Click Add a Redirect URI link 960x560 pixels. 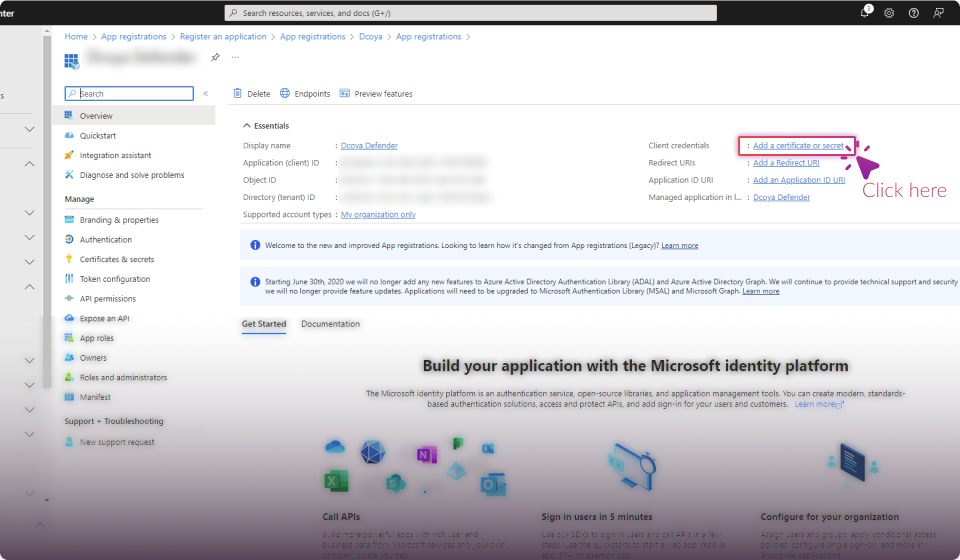(x=786, y=163)
